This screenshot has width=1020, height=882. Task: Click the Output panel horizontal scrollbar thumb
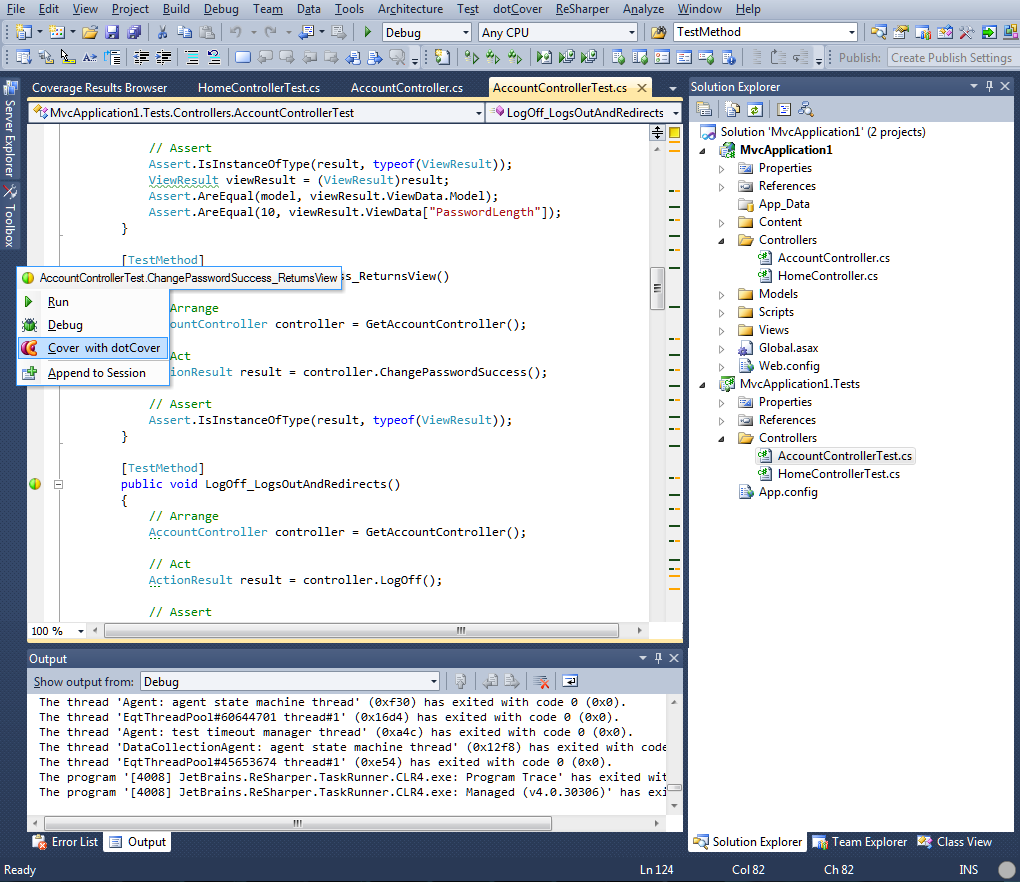click(x=297, y=823)
